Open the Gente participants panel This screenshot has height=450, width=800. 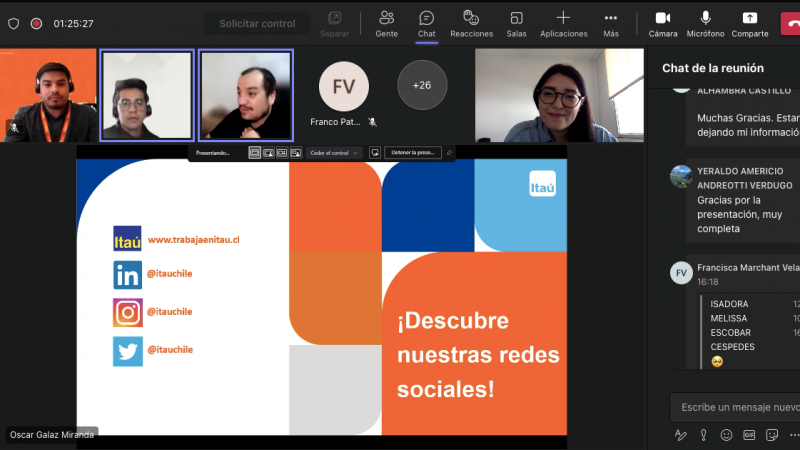pyautogui.click(x=386, y=23)
